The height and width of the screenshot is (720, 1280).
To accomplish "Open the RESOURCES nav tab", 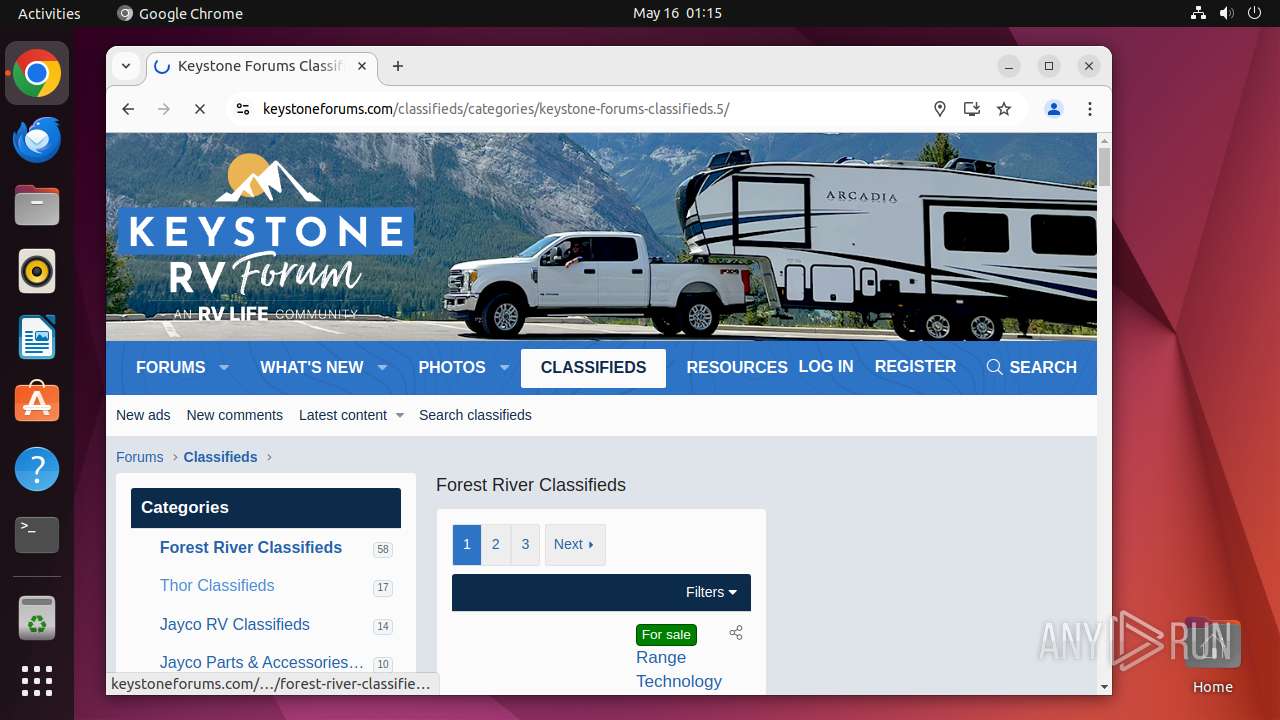I will (x=737, y=368).
